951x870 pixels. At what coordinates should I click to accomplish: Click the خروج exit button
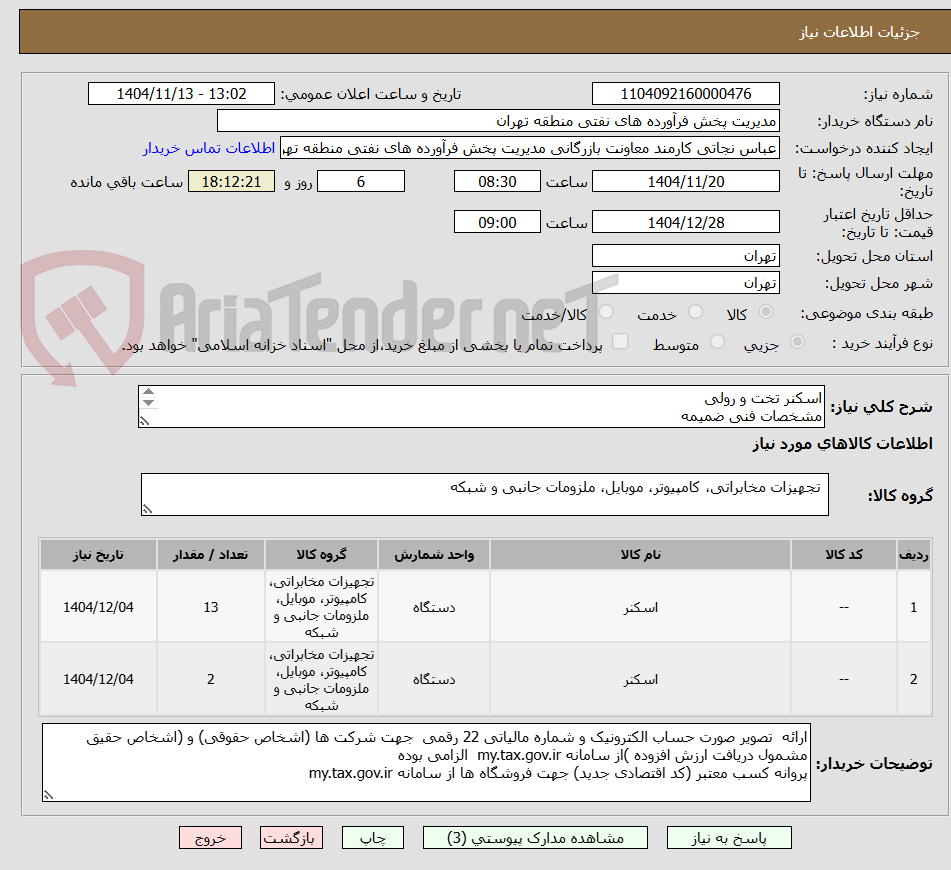click(x=210, y=838)
